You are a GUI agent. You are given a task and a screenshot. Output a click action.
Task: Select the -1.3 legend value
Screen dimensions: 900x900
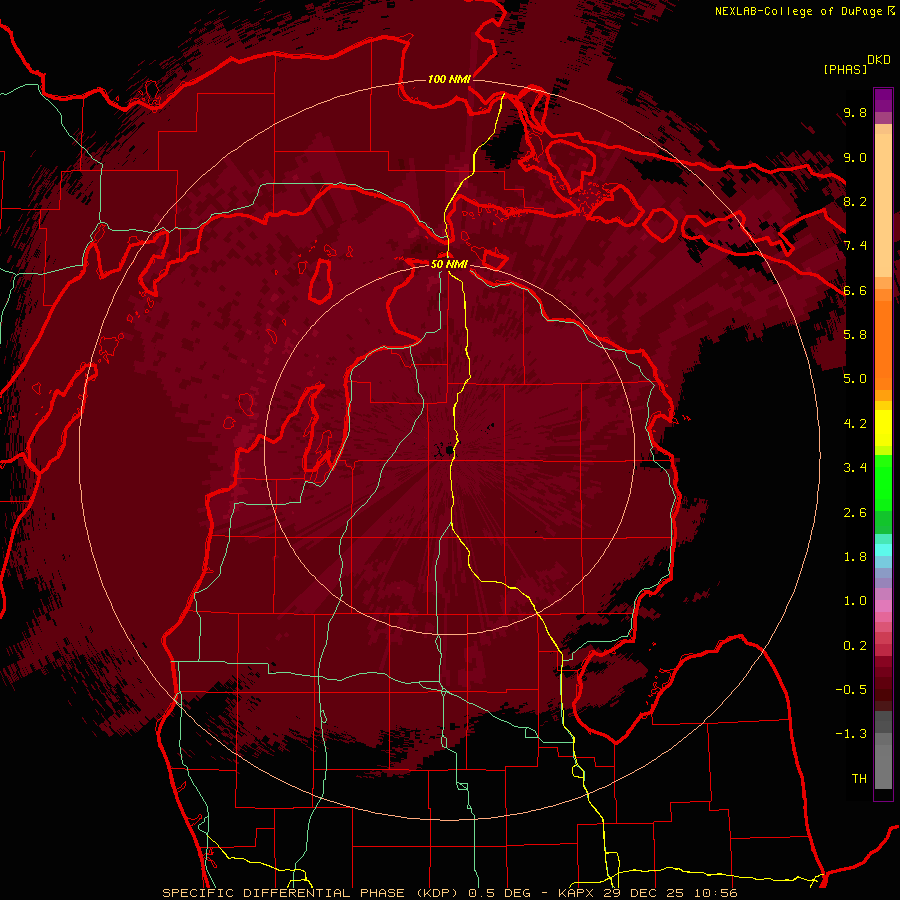[x=851, y=734]
